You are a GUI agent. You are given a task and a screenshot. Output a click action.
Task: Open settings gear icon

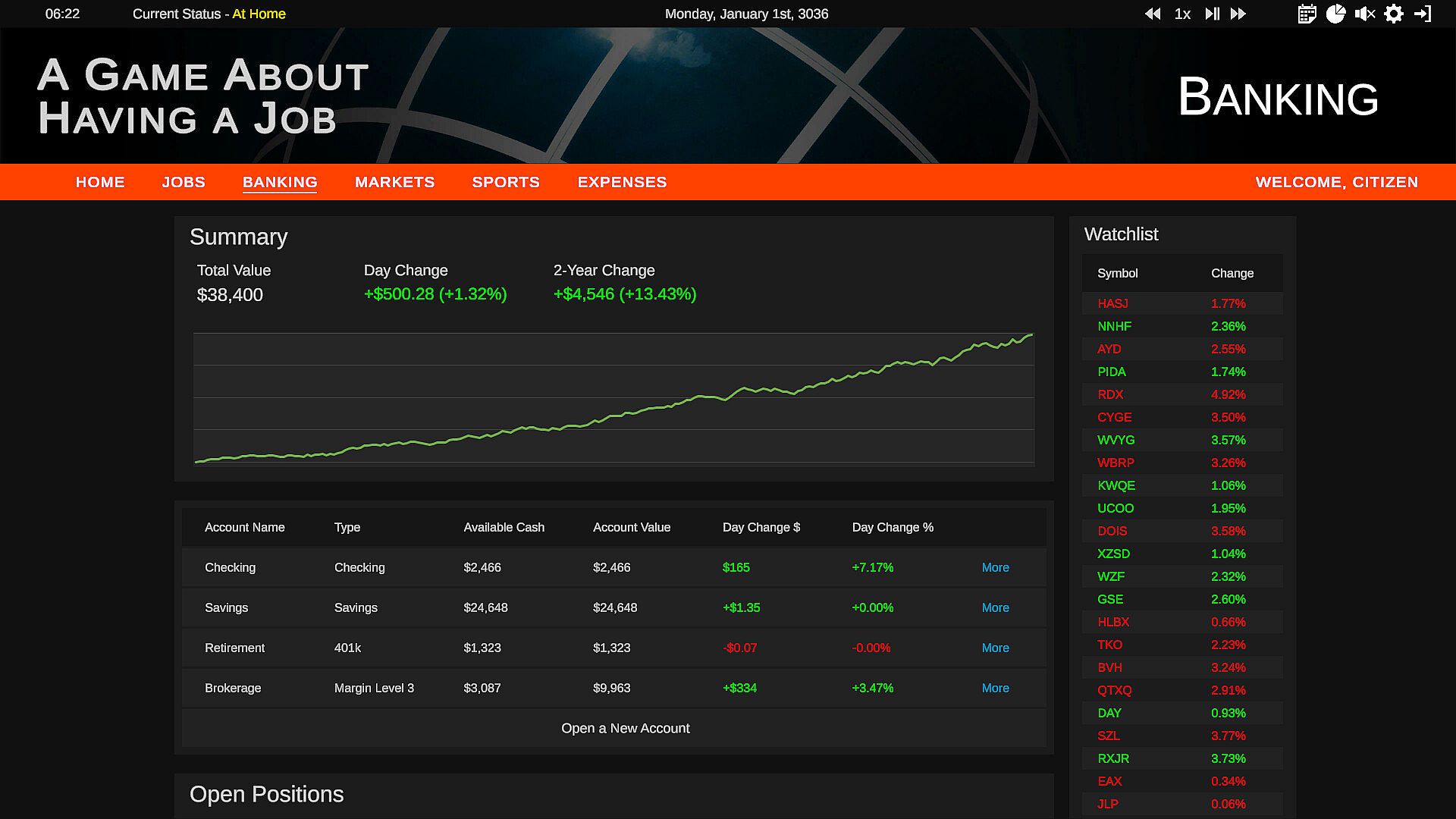(1394, 14)
